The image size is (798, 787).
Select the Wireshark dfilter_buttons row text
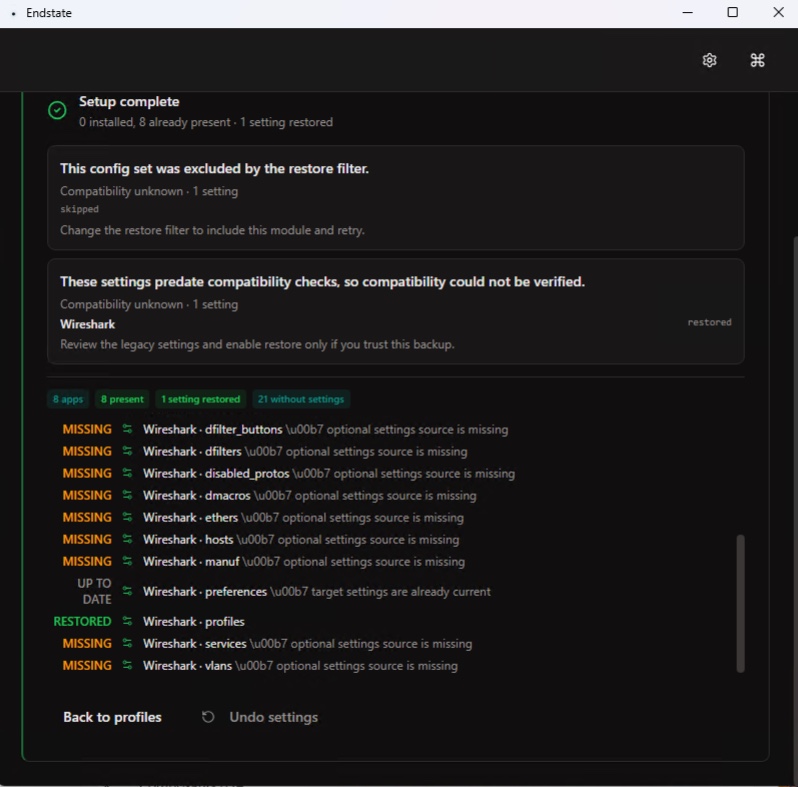pos(325,430)
